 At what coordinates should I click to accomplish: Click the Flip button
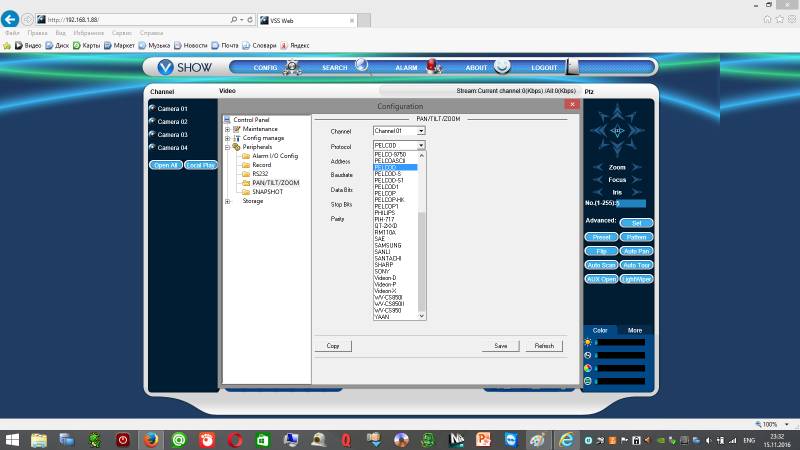(x=602, y=252)
